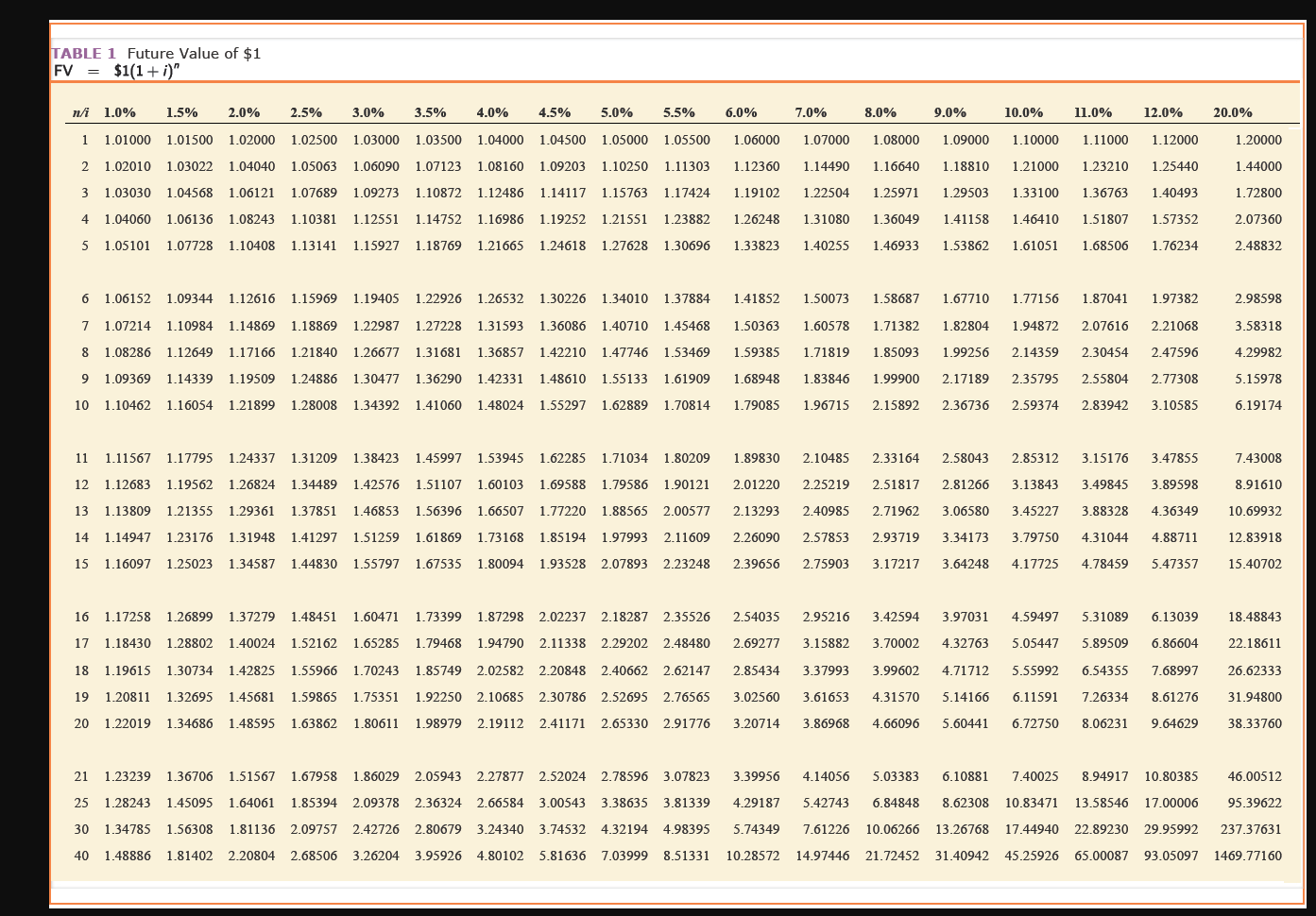Click the cell value 9.64629

1174,723
